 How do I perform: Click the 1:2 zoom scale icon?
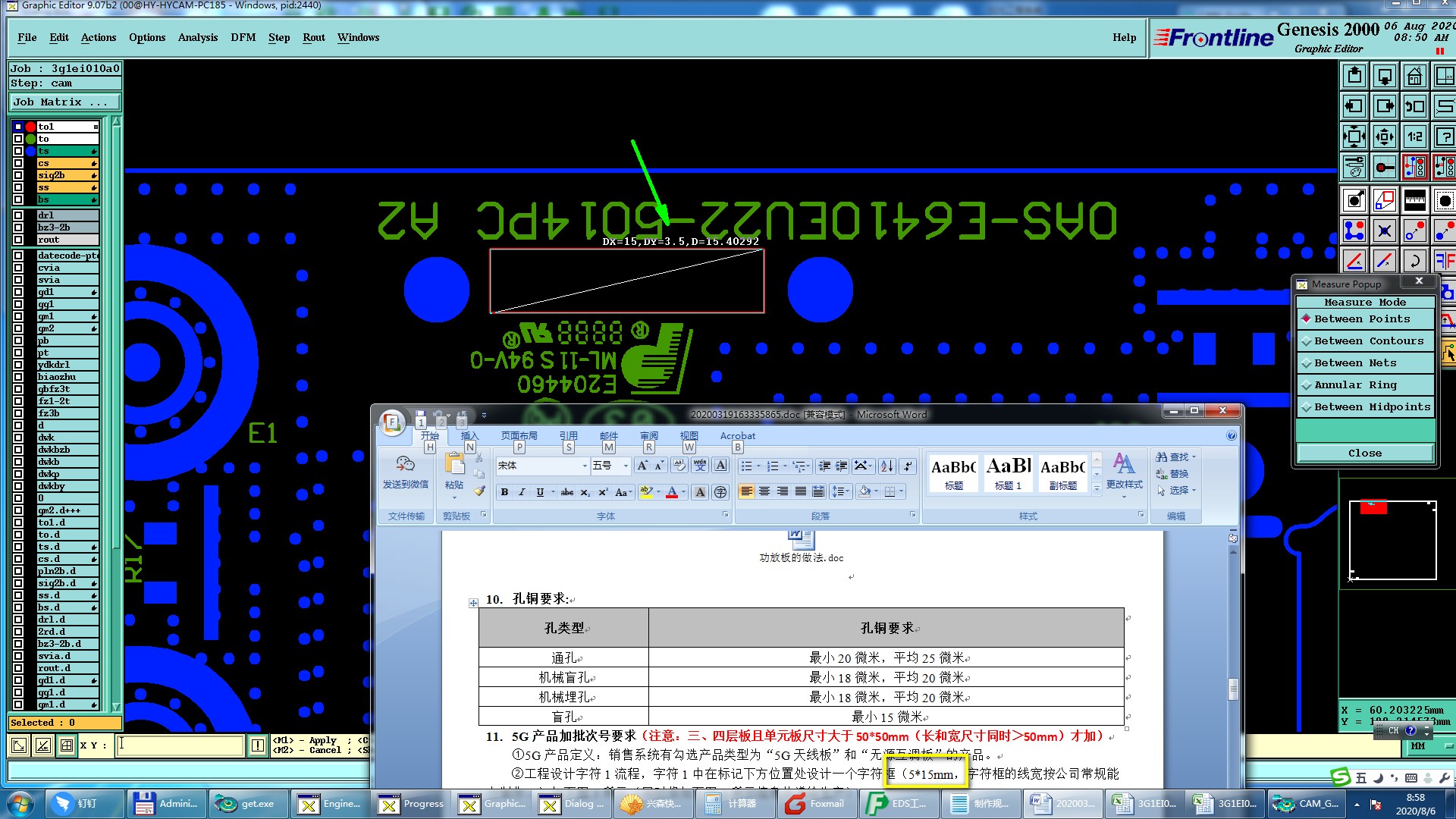[1414, 137]
